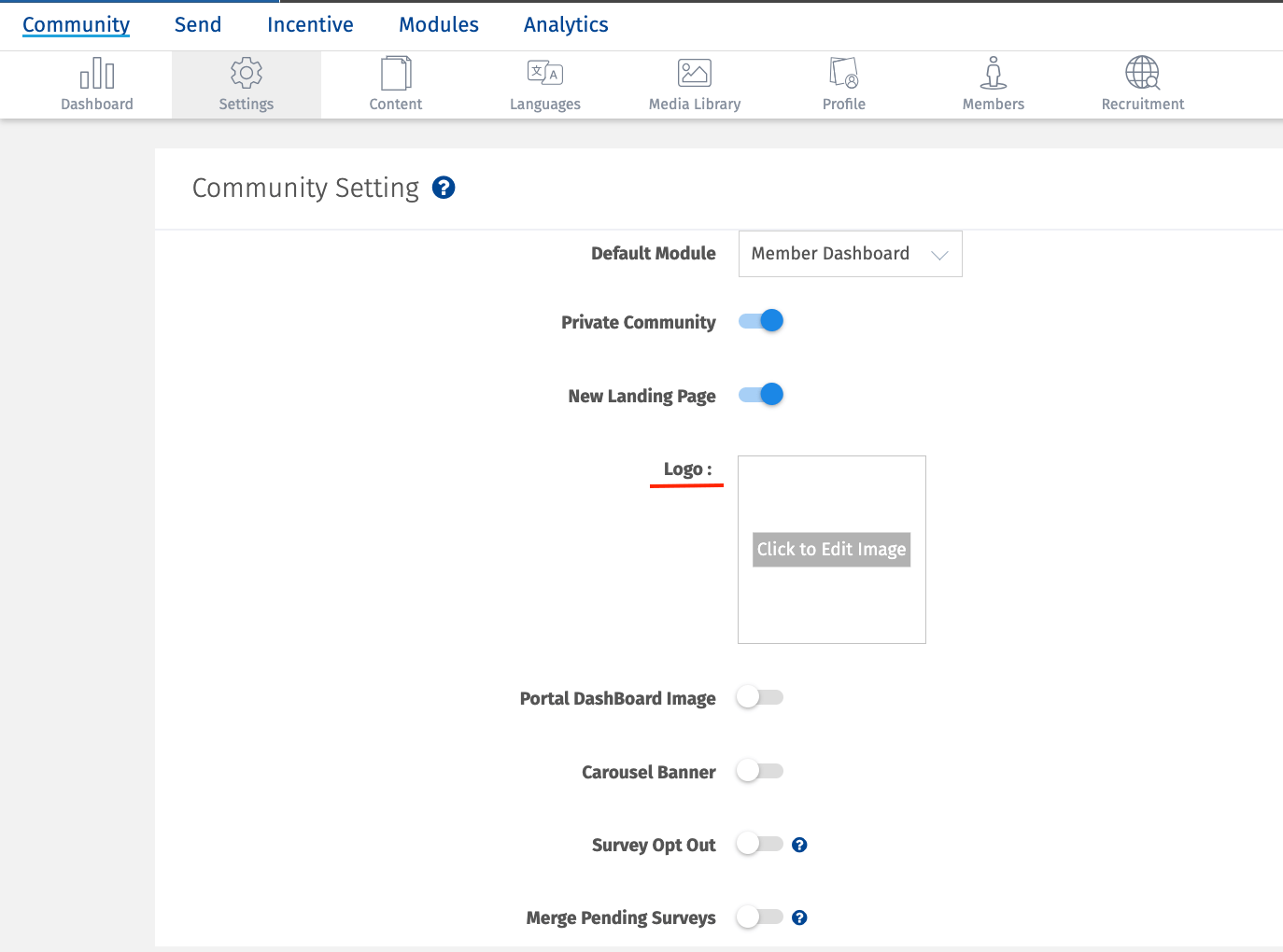Select the Send navigation tab

(197, 25)
